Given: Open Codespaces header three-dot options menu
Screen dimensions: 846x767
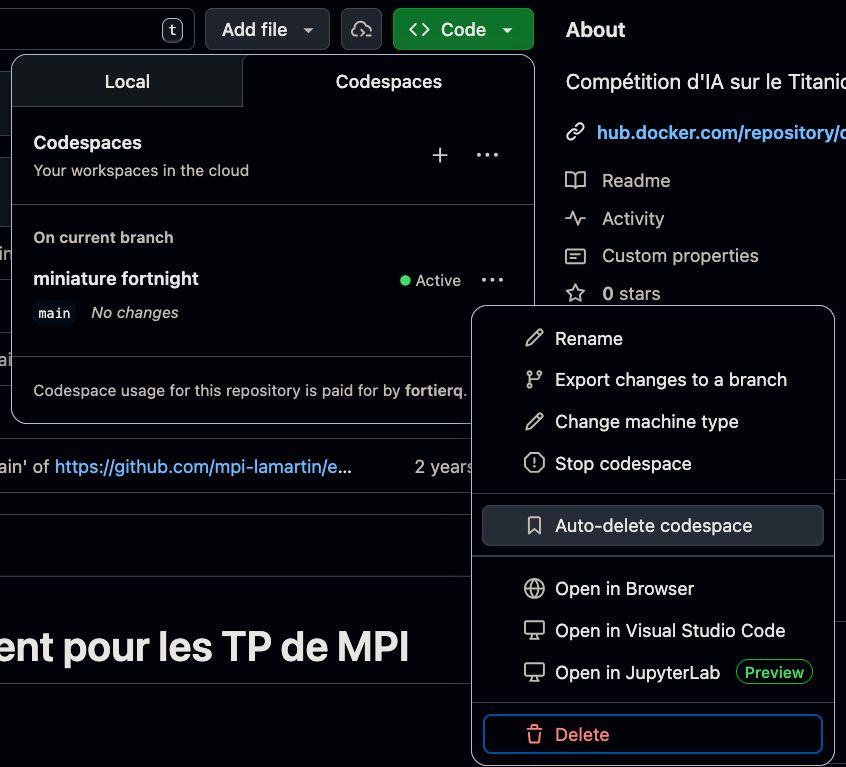Looking at the screenshot, I should coord(487,155).
